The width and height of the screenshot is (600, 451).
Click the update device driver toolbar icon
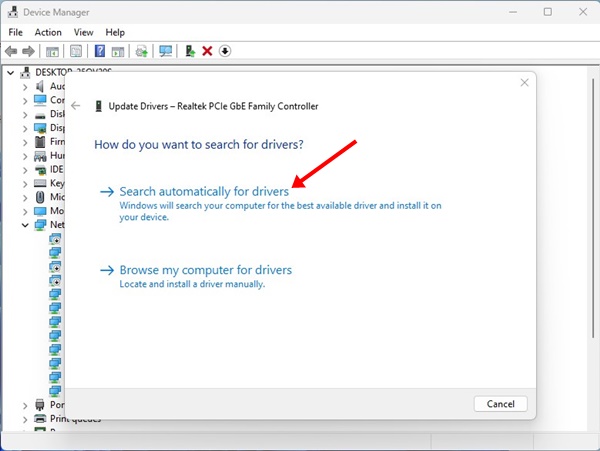142,51
